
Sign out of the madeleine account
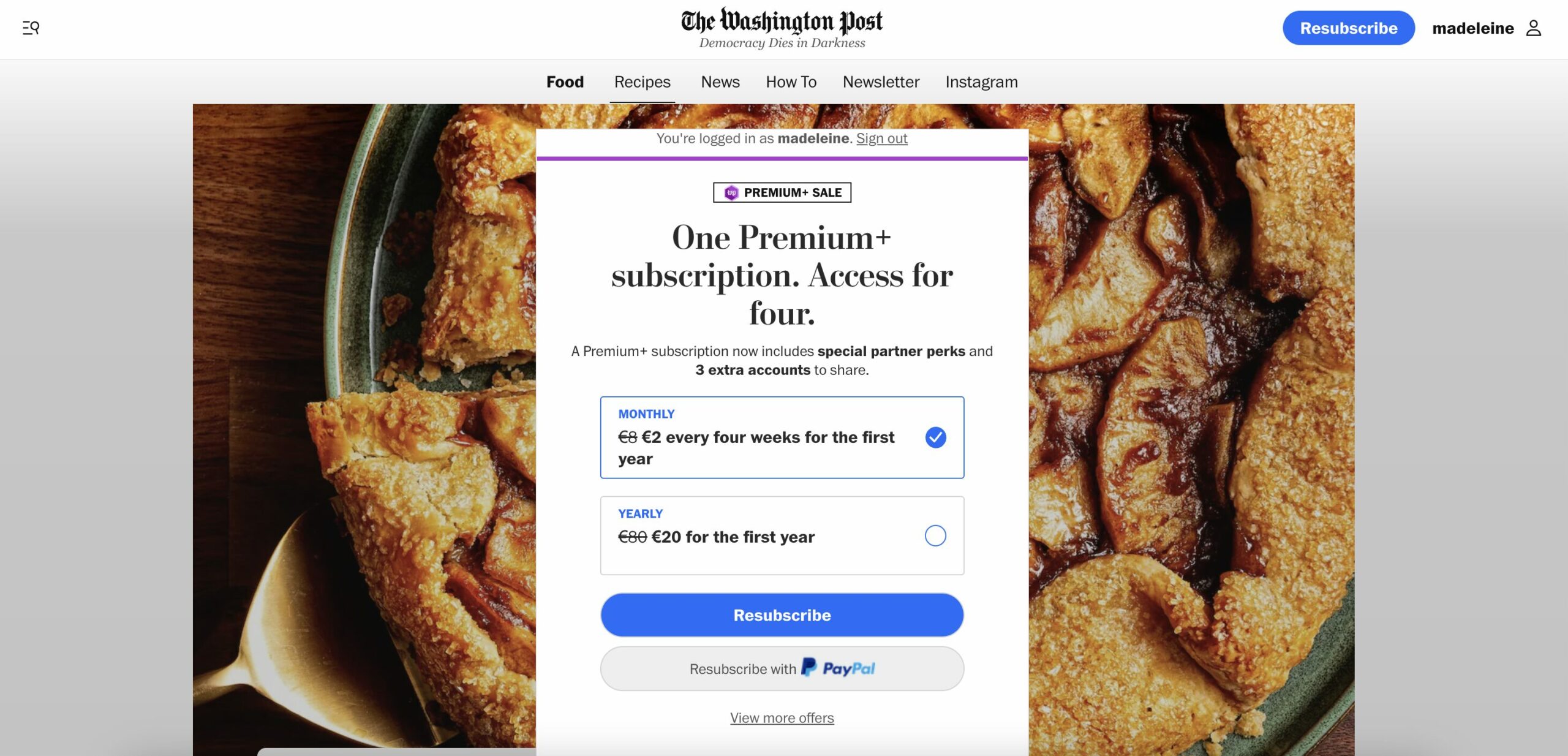(x=882, y=138)
